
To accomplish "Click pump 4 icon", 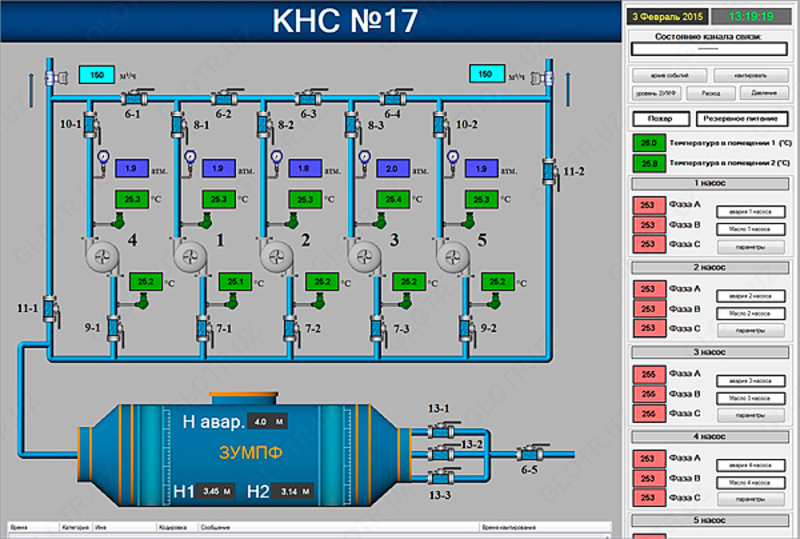I will tap(101, 258).
